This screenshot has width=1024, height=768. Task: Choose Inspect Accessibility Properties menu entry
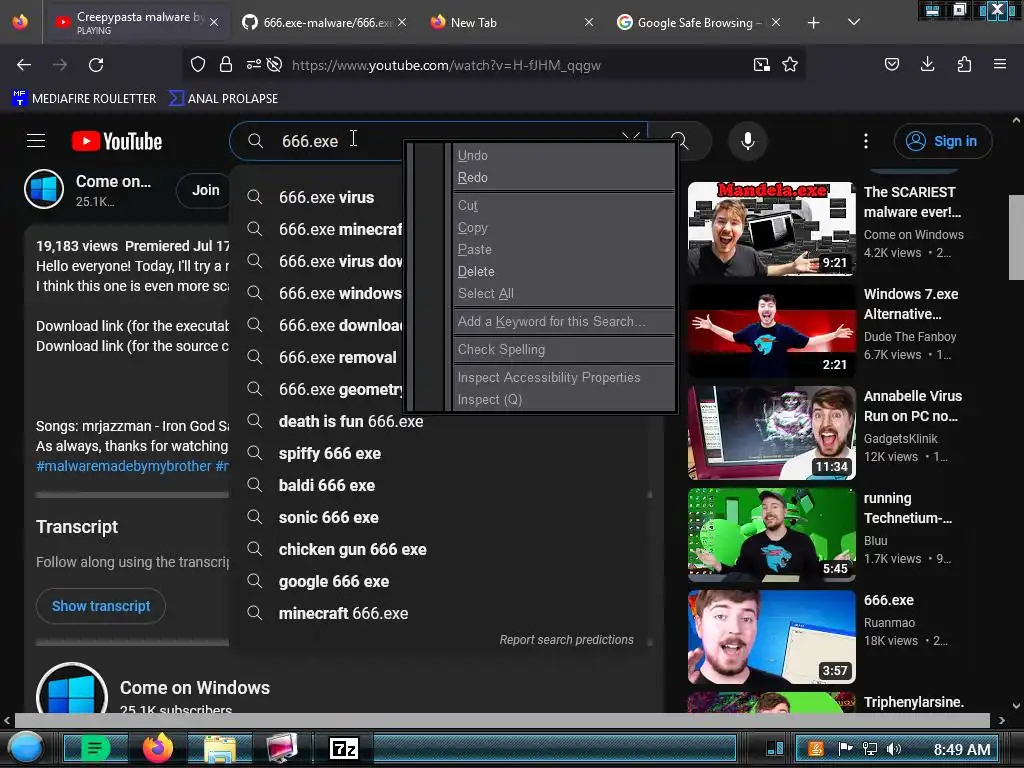coord(563,377)
